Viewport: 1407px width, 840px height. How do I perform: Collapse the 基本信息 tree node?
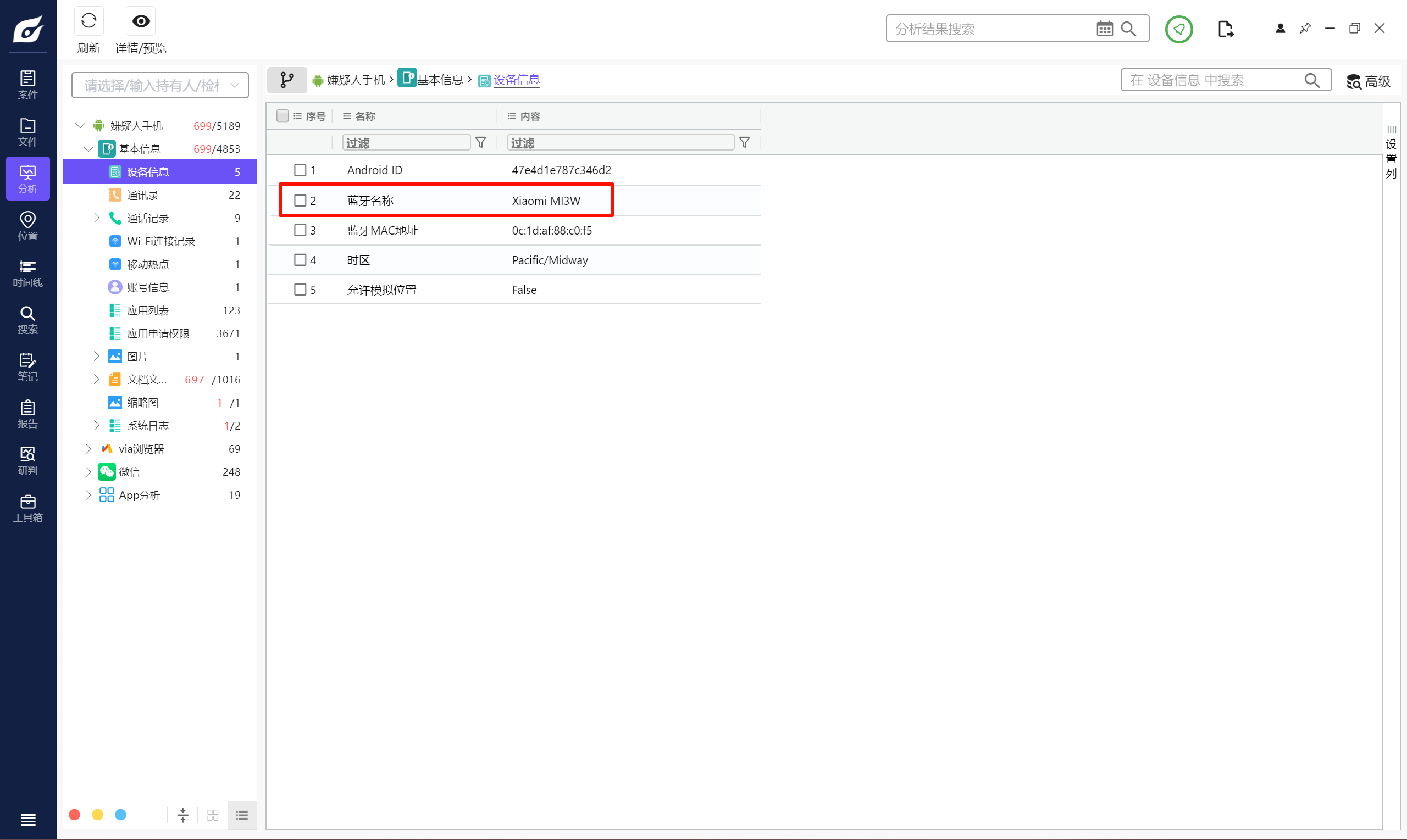tap(89, 149)
